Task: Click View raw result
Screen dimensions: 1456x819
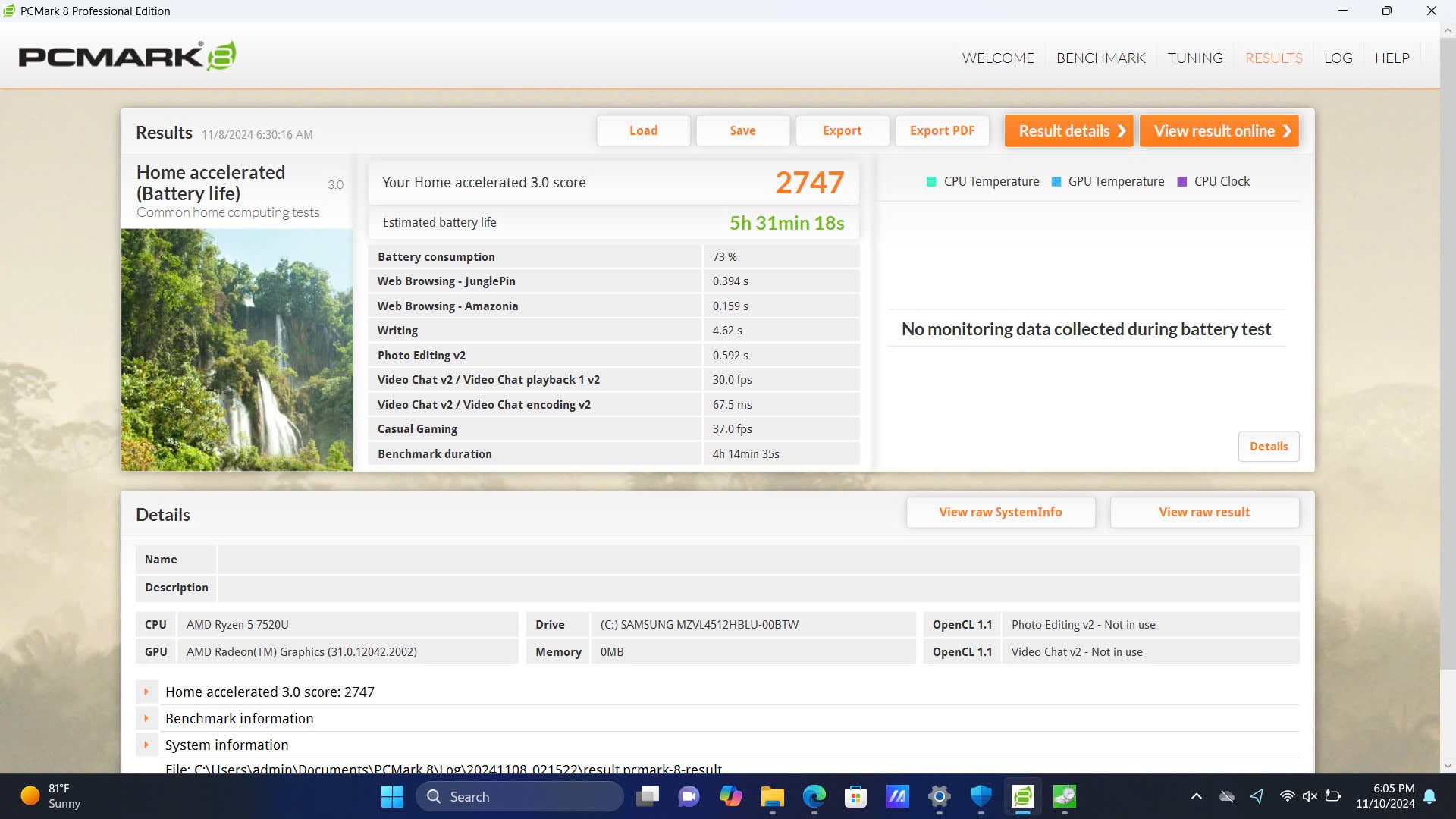Action: [x=1204, y=512]
